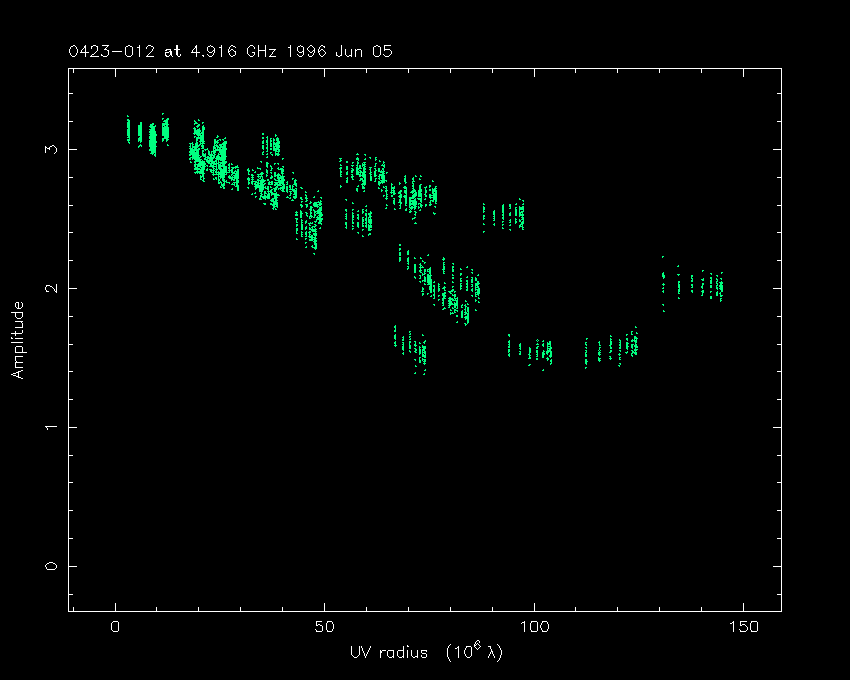Click the x-axis tick label '50'

[x=325, y=627]
